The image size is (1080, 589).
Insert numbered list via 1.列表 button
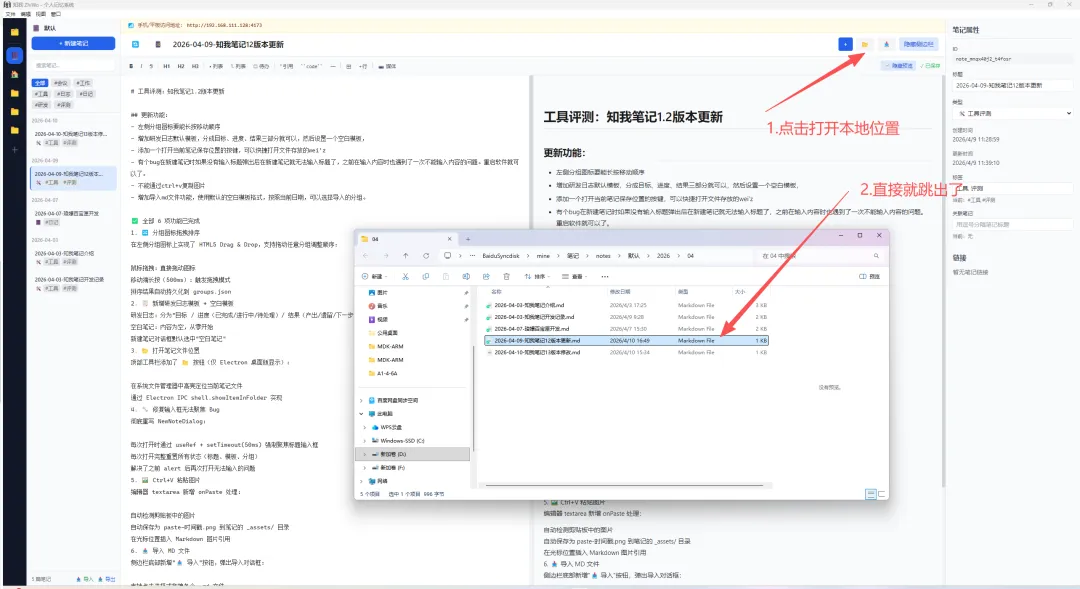(238, 67)
